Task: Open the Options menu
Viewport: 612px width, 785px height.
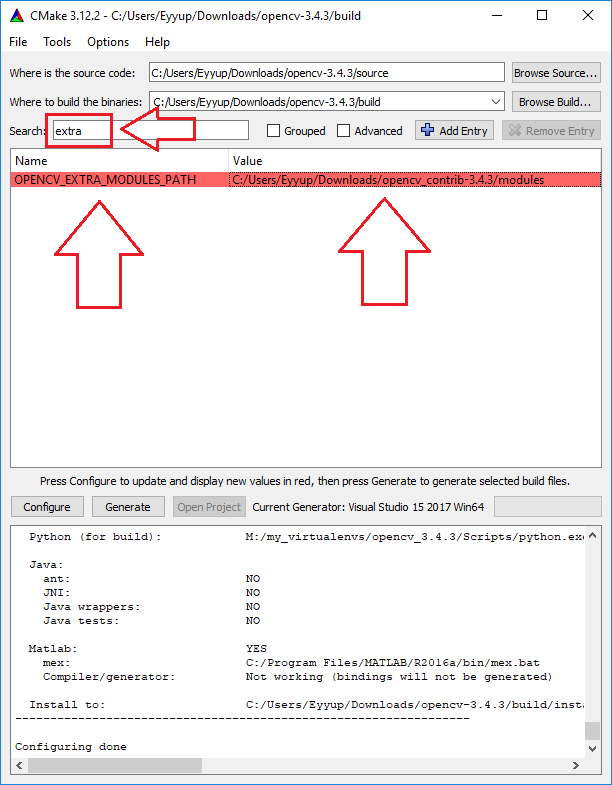Action: tap(108, 42)
